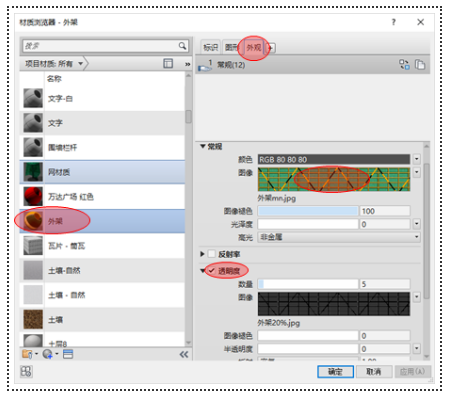Expand the 反射率 section triangle
Image resolution: width=449 pixels, height=394 pixels.
tap(202, 254)
